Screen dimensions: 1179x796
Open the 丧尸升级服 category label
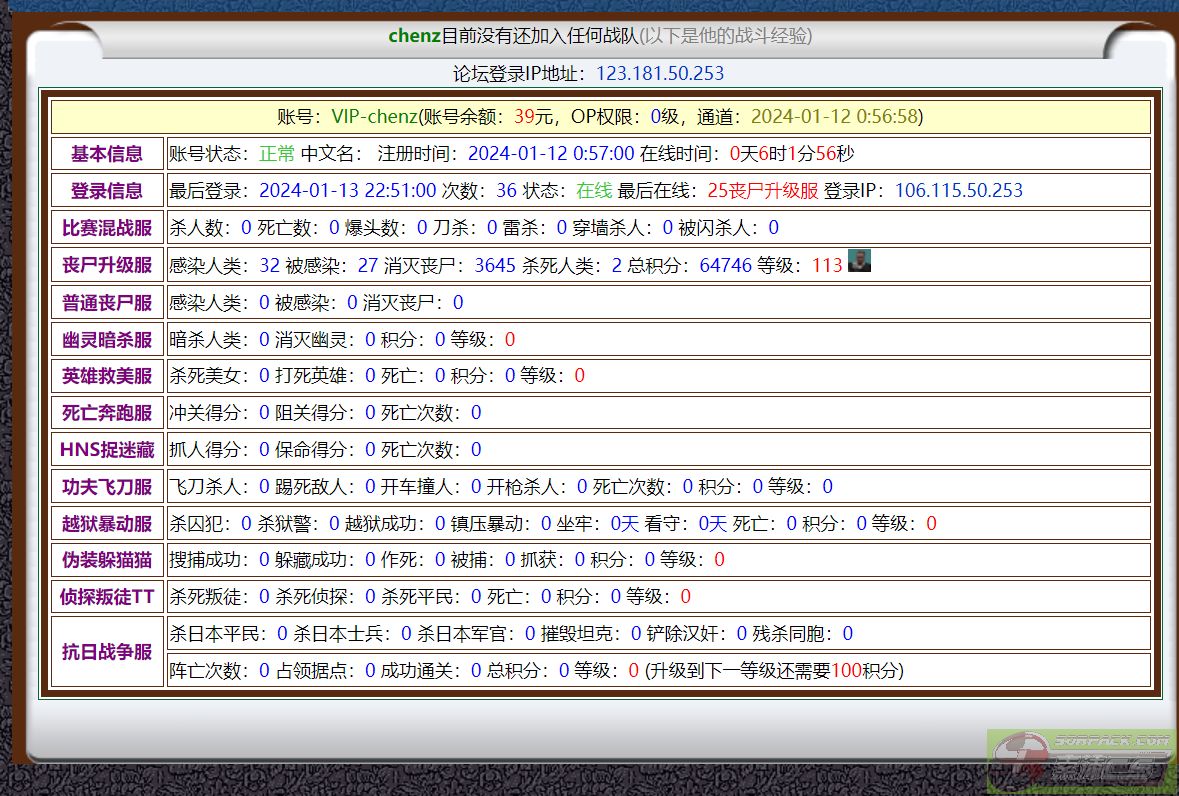[x=107, y=265]
